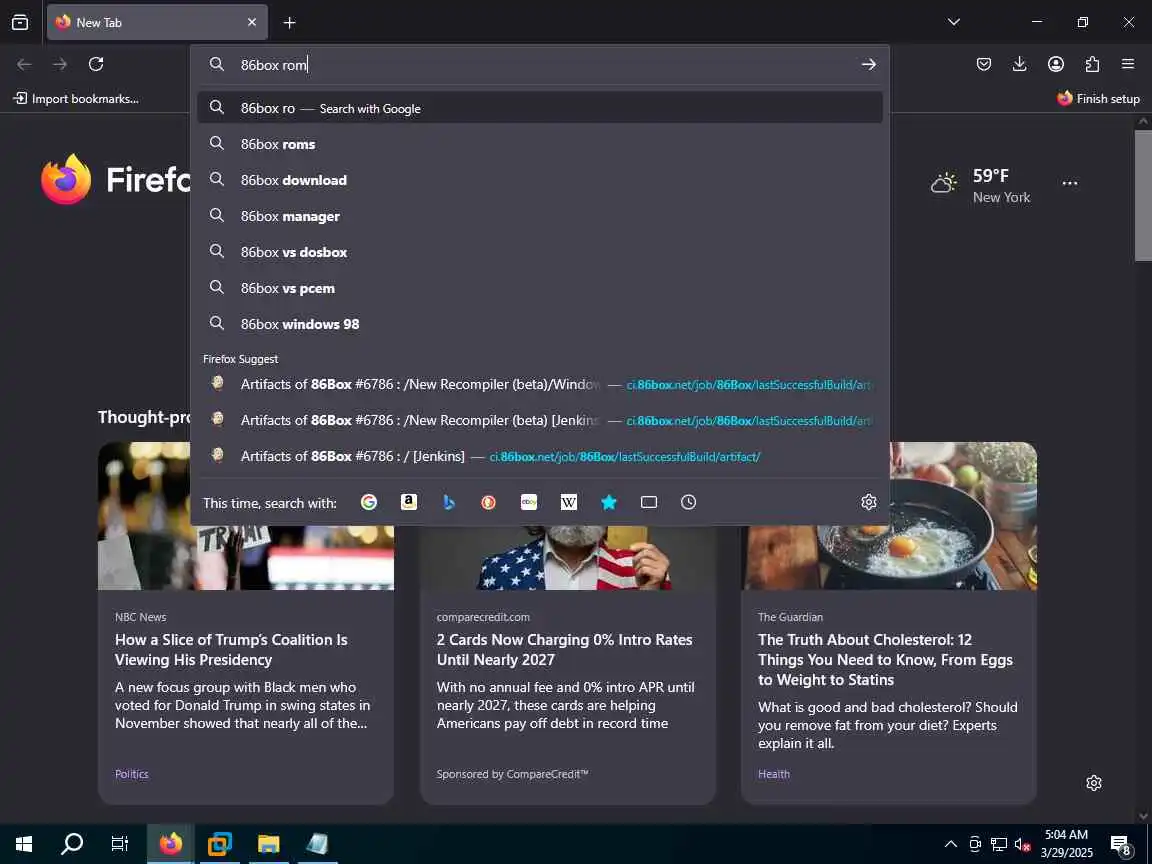Screen dimensions: 1152x864
Task: Choose the '86box download' suggestion
Action: 540,180
